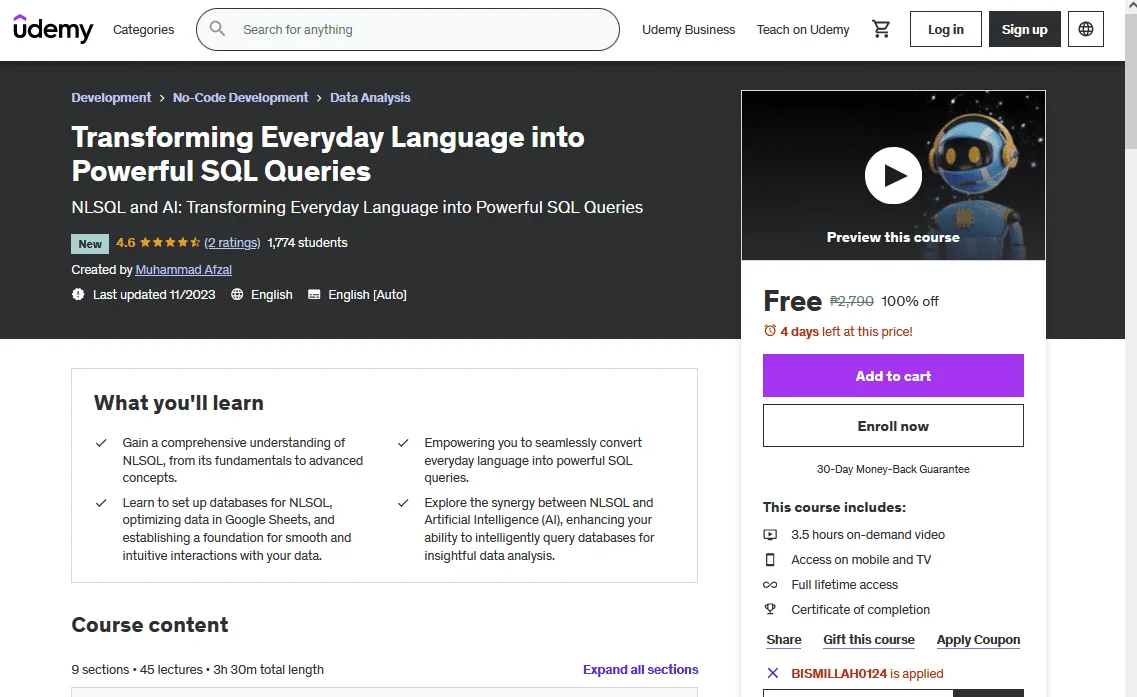
Task: Click the on-demand video icon
Action: tap(770, 535)
